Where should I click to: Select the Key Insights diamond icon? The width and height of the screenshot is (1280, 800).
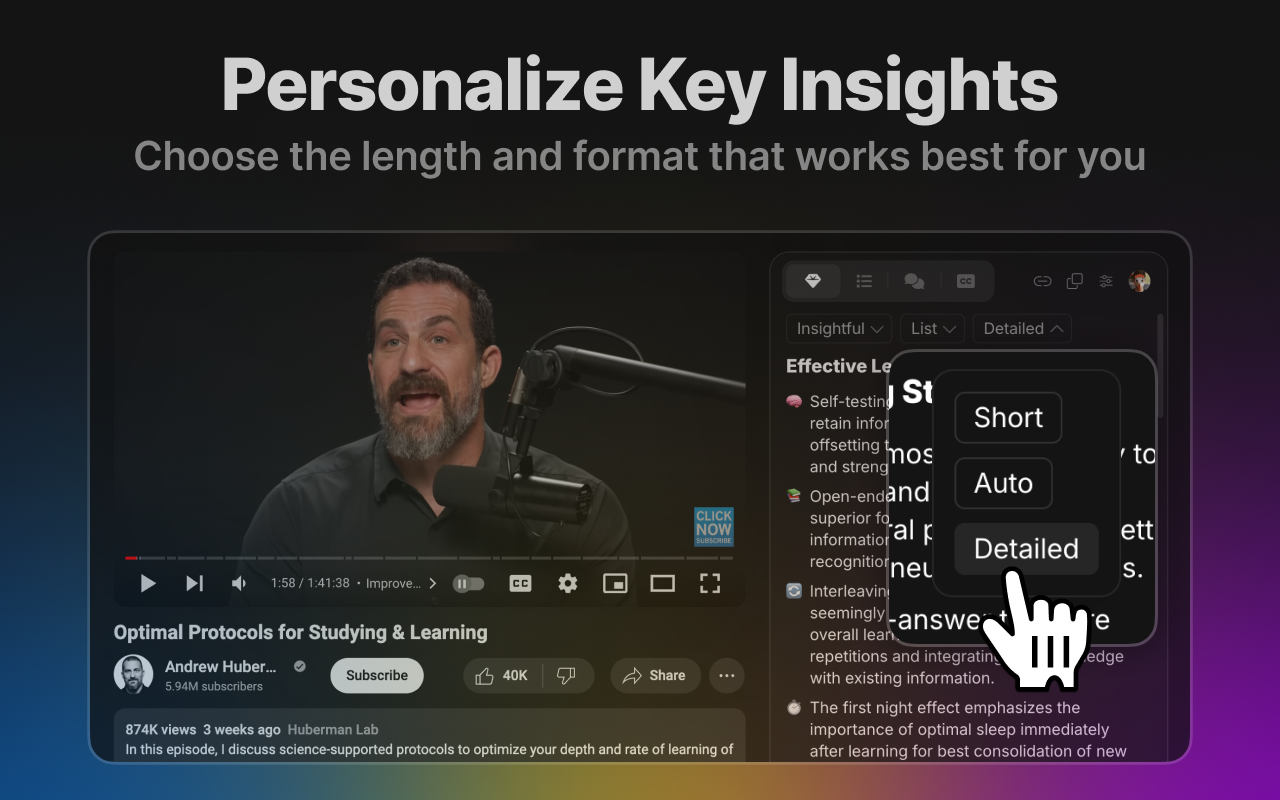[813, 281]
